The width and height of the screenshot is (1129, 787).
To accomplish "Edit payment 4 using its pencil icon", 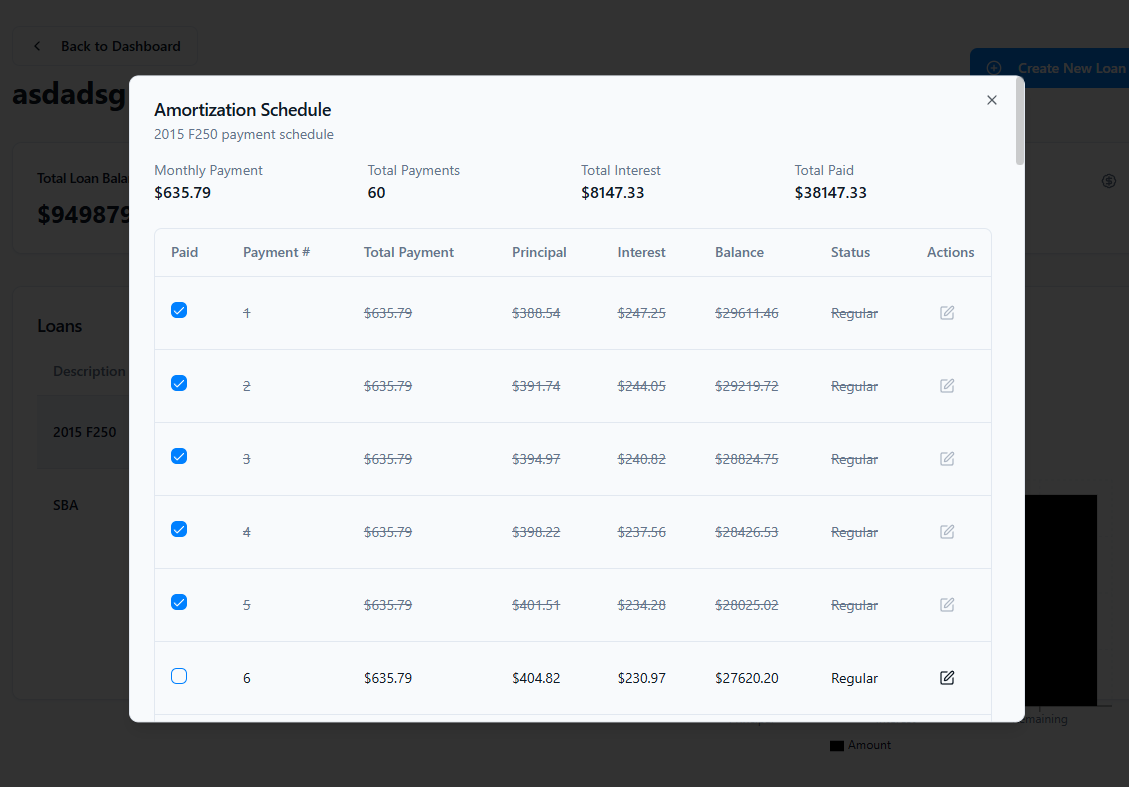I will click(947, 532).
